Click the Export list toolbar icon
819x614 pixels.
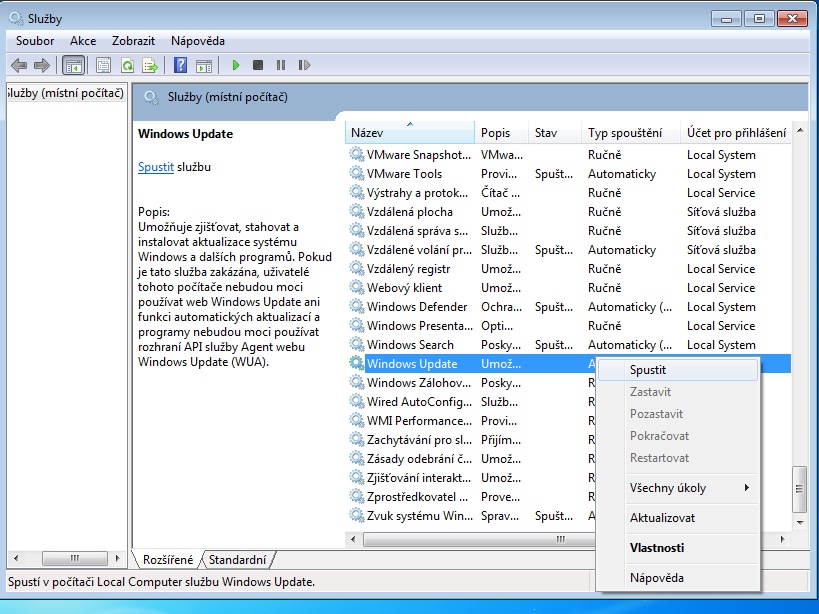150,65
